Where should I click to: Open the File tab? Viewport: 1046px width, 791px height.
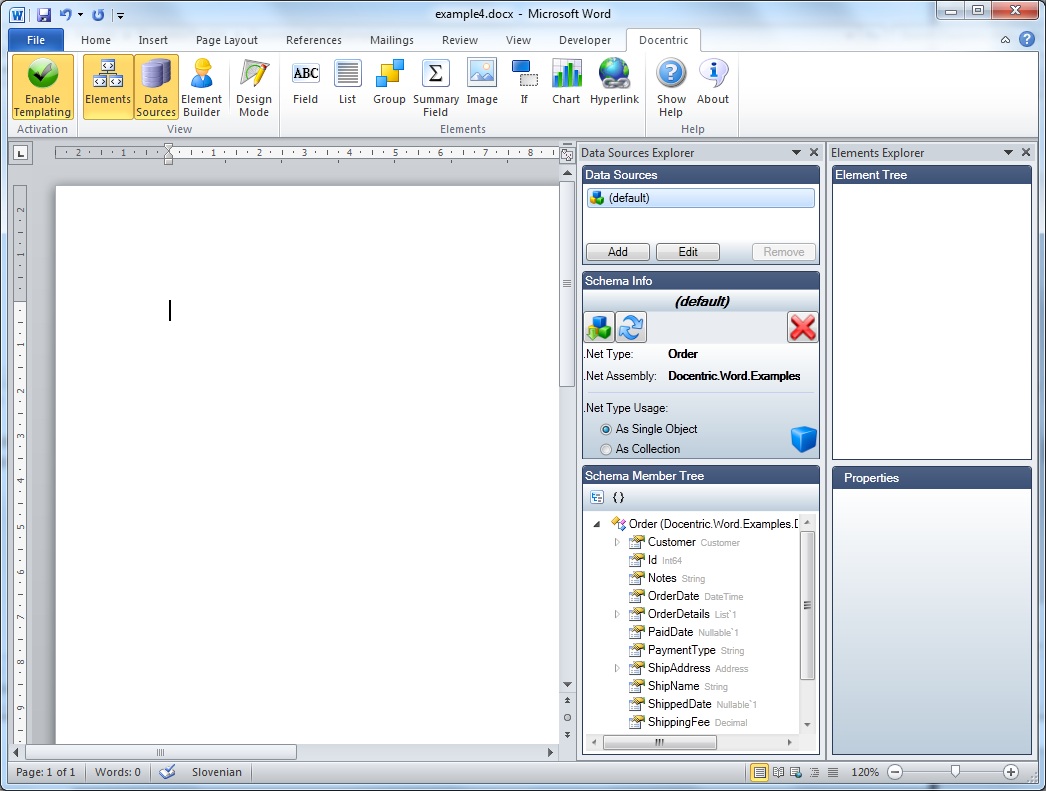click(x=36, y=40)
